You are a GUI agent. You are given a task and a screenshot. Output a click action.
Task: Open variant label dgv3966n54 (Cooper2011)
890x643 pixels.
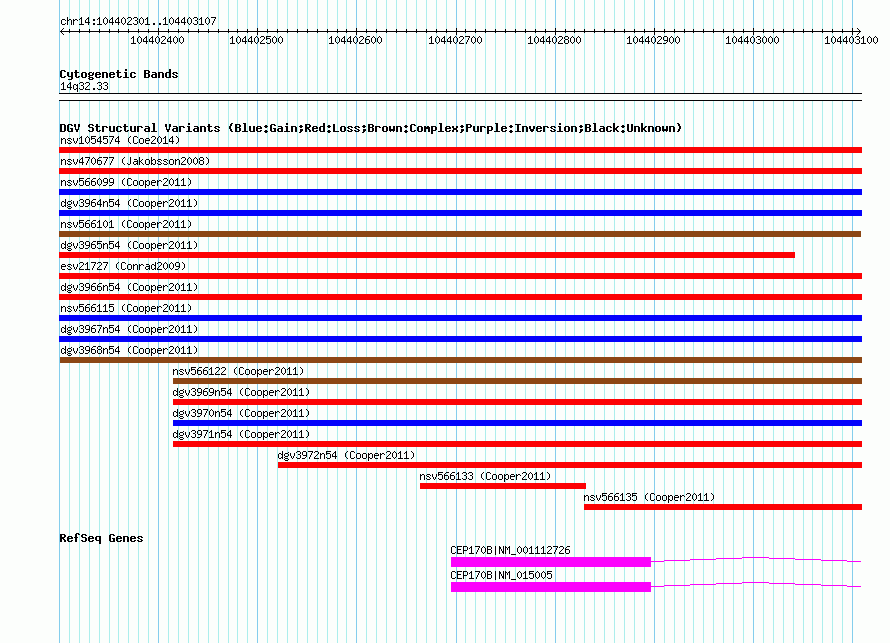coord(129,287)
